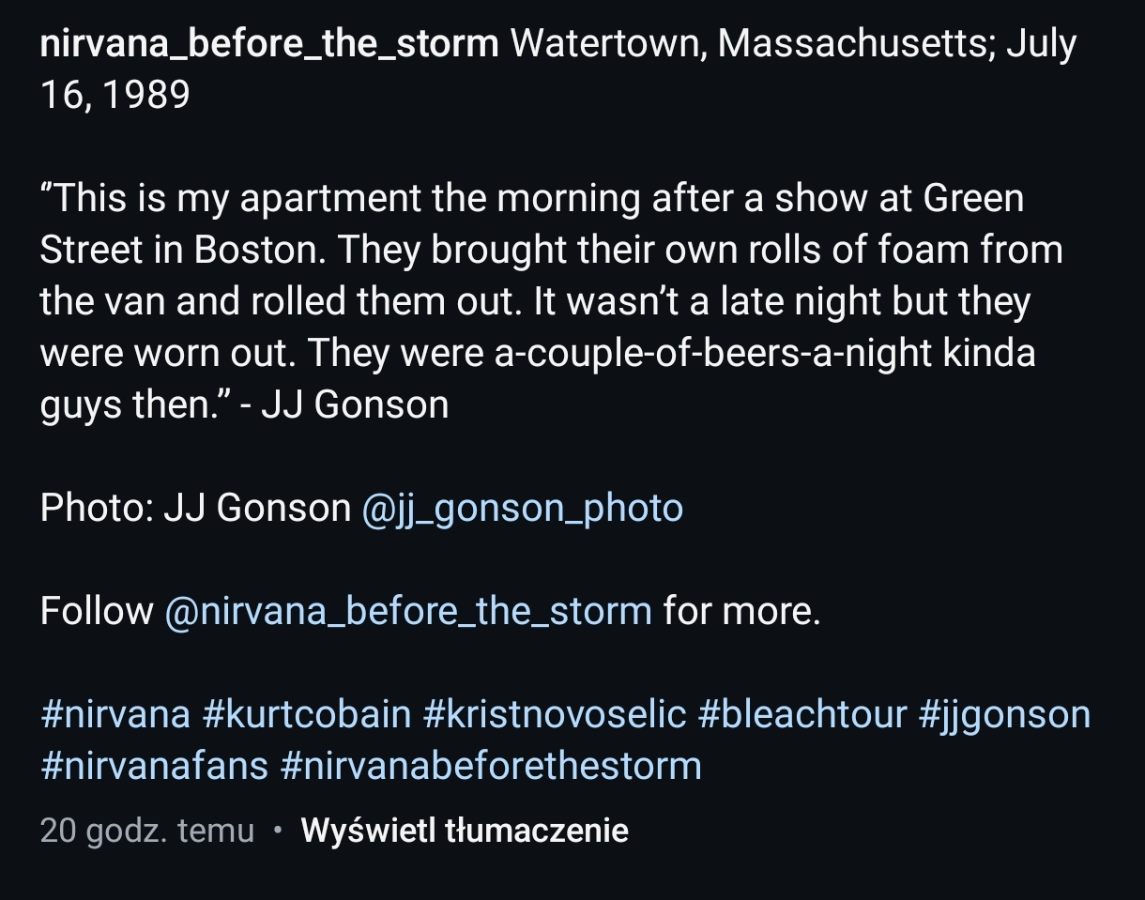The width and height of the screenshot is (1145, 900).
Task: Open the #jjgonson hashtag
Action: [x=1004, y=715]
